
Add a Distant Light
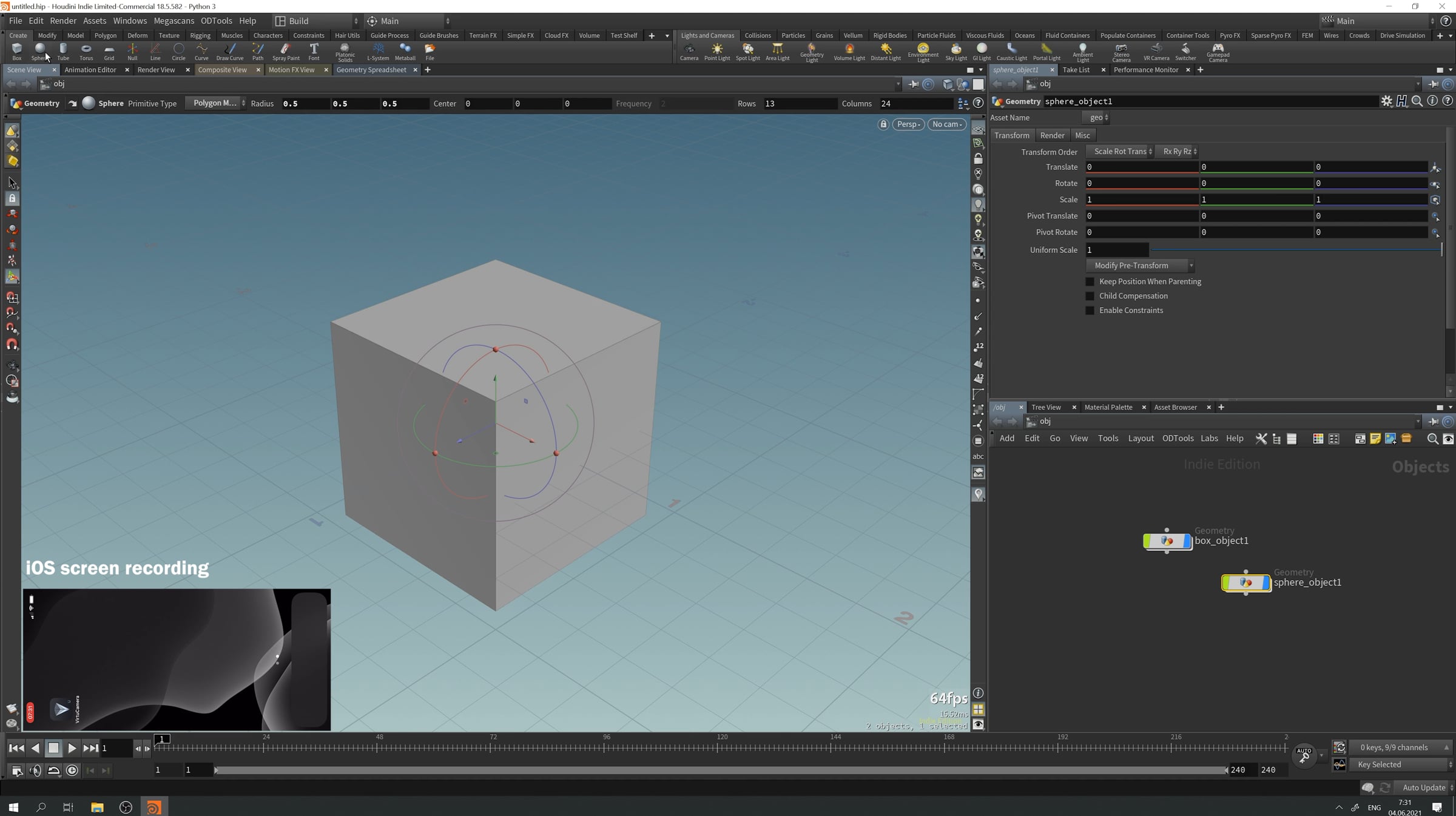pos(886,52)
